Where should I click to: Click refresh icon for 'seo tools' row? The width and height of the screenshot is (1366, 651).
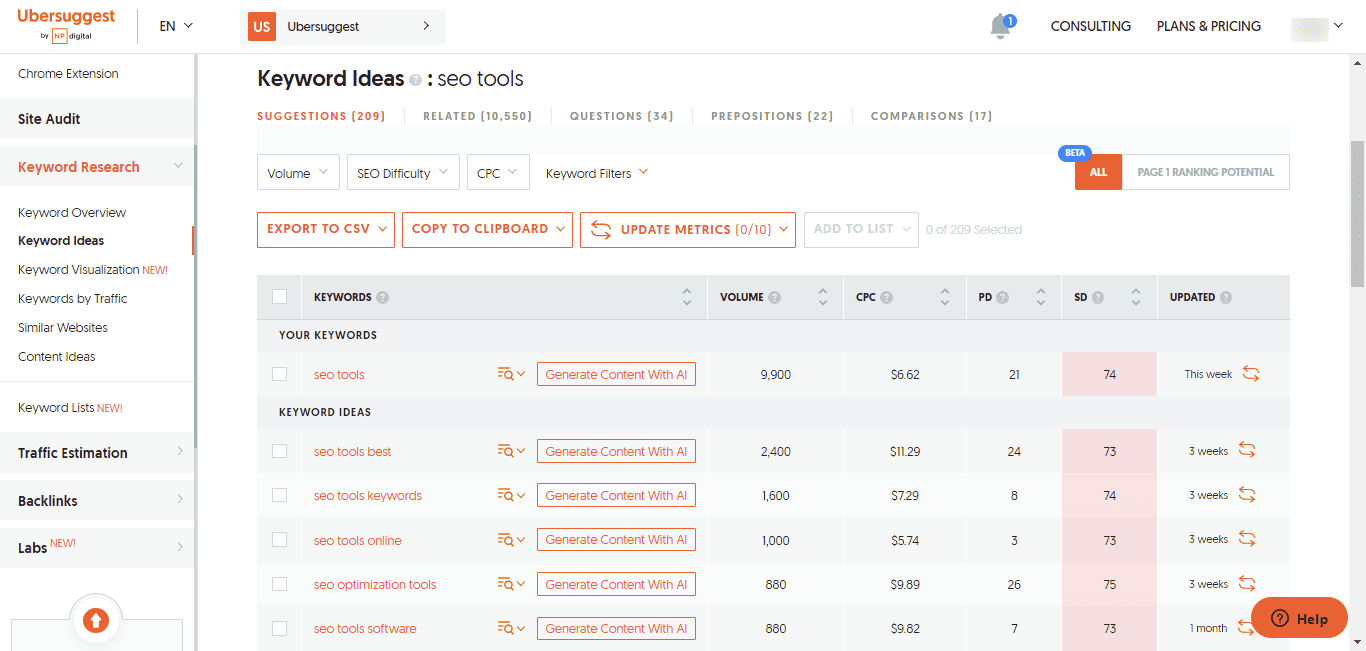coord(1251,374)
